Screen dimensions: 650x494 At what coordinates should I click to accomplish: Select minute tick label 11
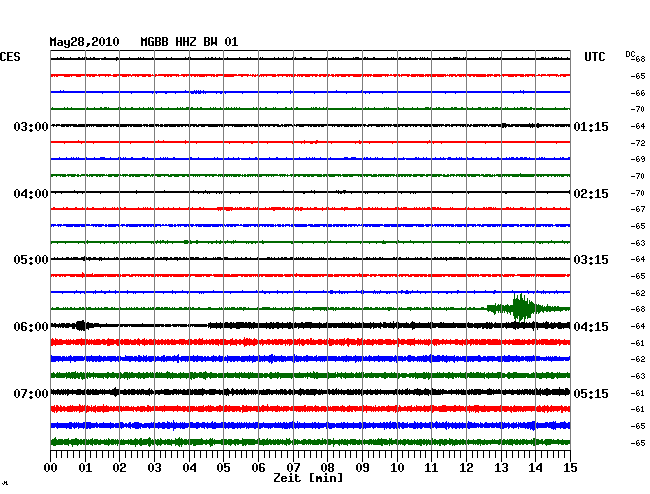click(x=431, y=468)
